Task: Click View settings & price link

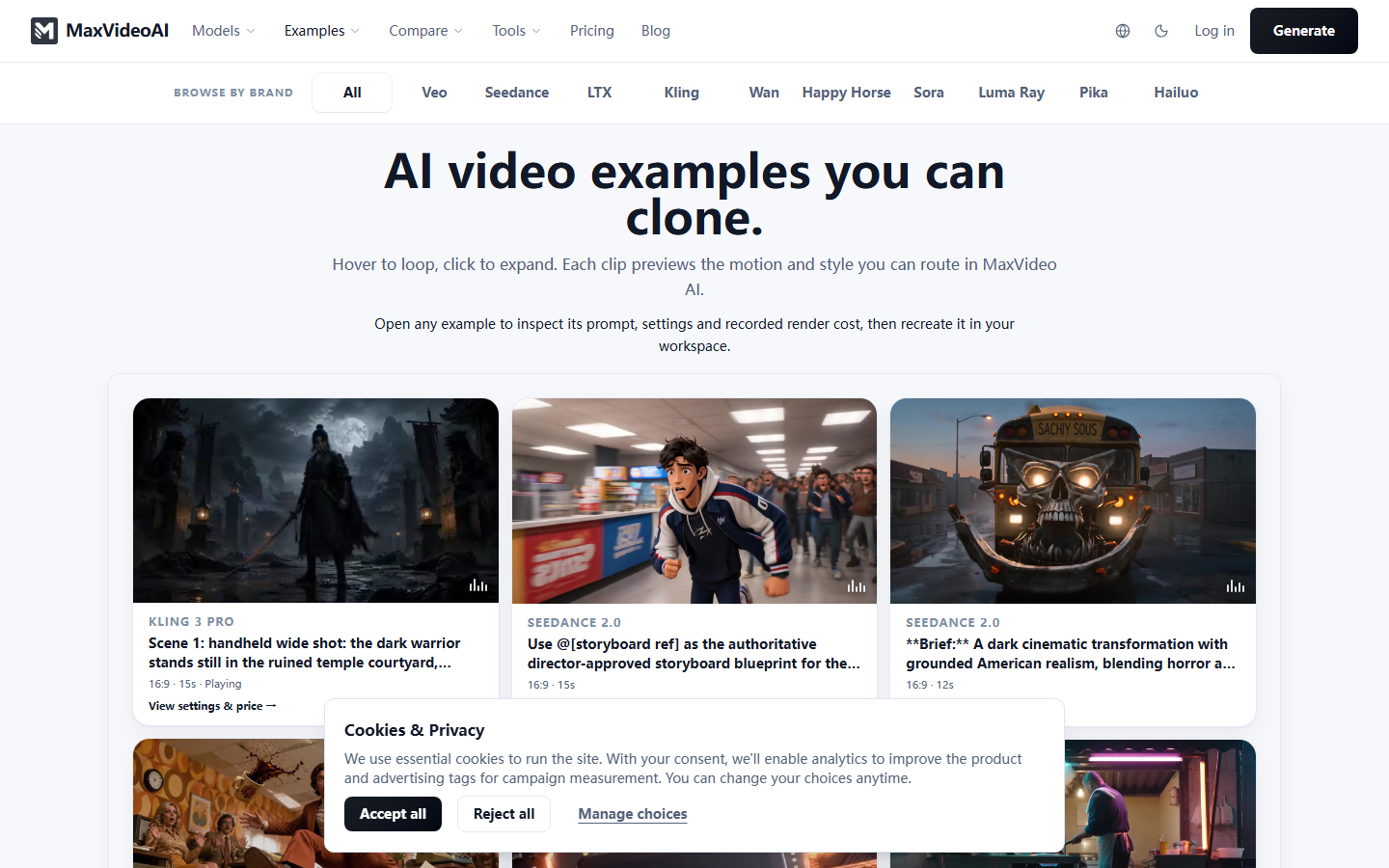Action: [x=212, y=706]
